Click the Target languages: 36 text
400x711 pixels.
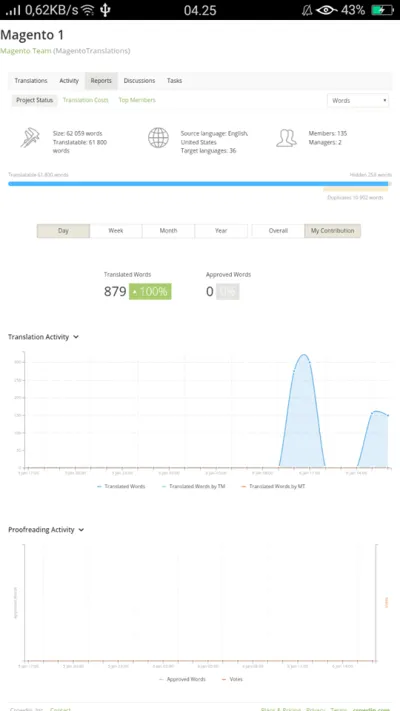click(208, 151)
